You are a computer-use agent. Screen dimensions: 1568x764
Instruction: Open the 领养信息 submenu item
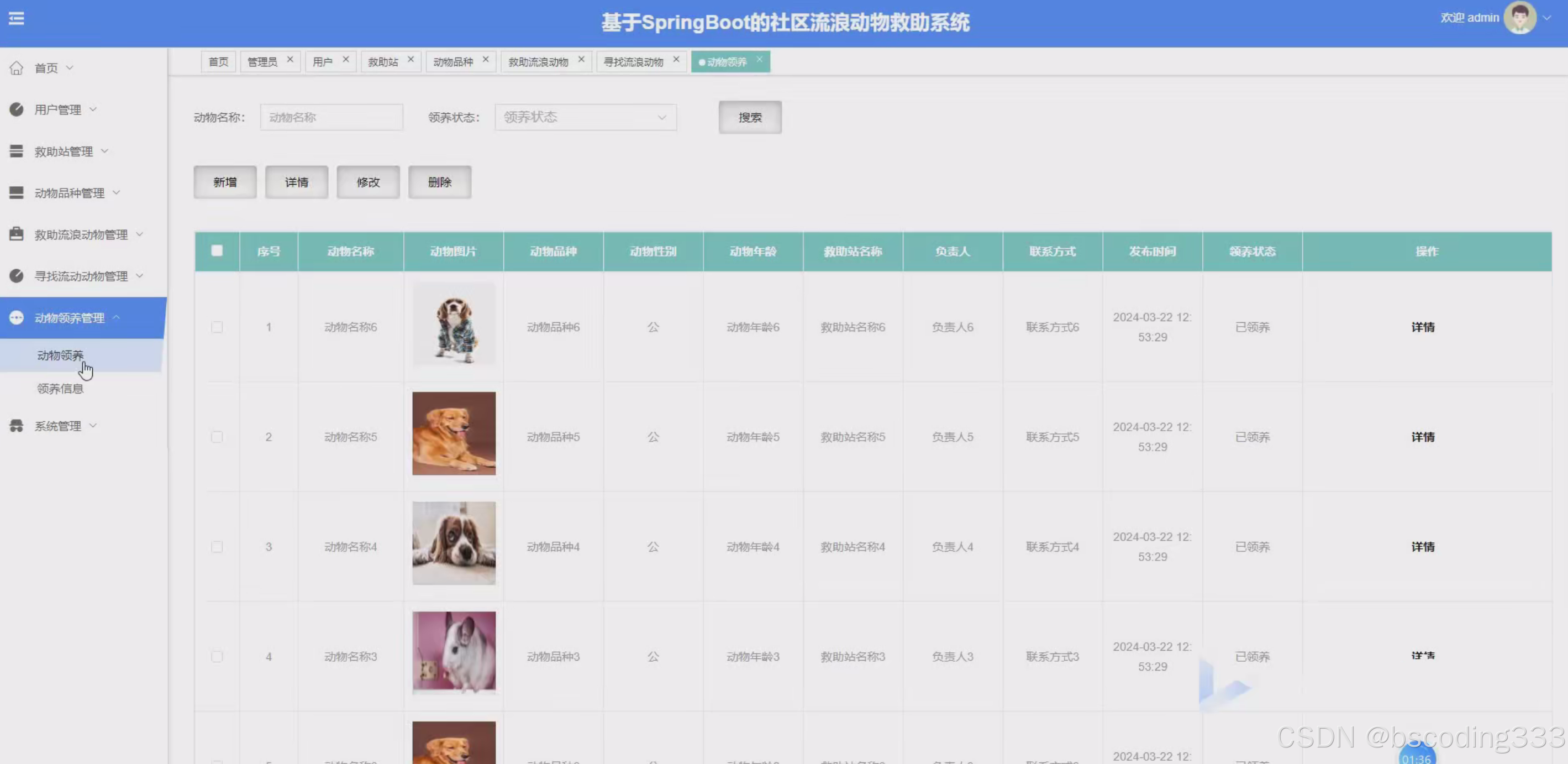pos(60,389)
